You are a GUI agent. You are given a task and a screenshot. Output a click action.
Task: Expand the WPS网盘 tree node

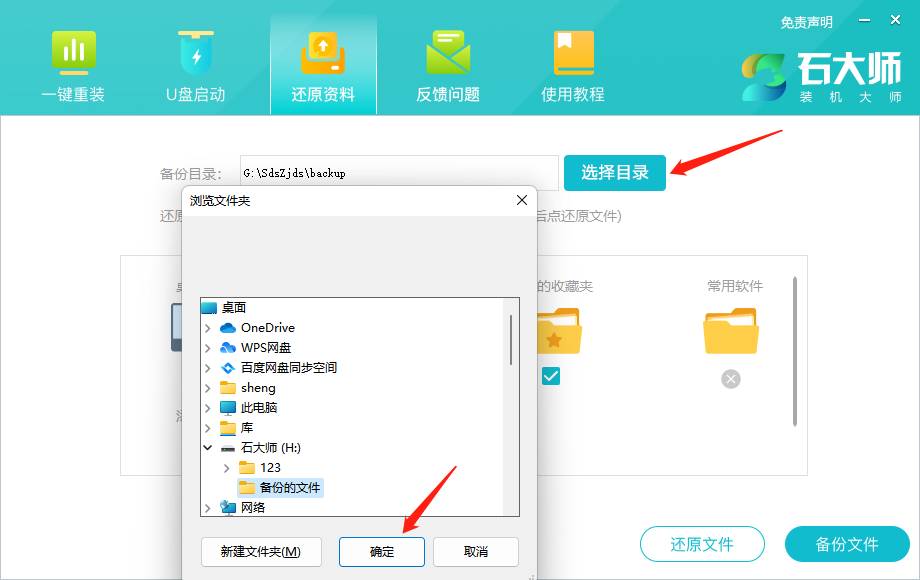click(x=208, y=348)
